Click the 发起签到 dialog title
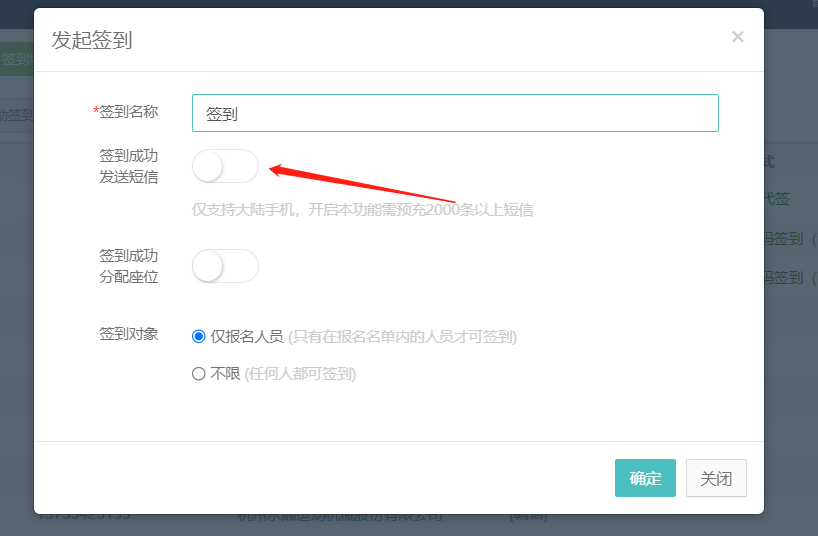 pyautogui.click(x=92, y=40)
